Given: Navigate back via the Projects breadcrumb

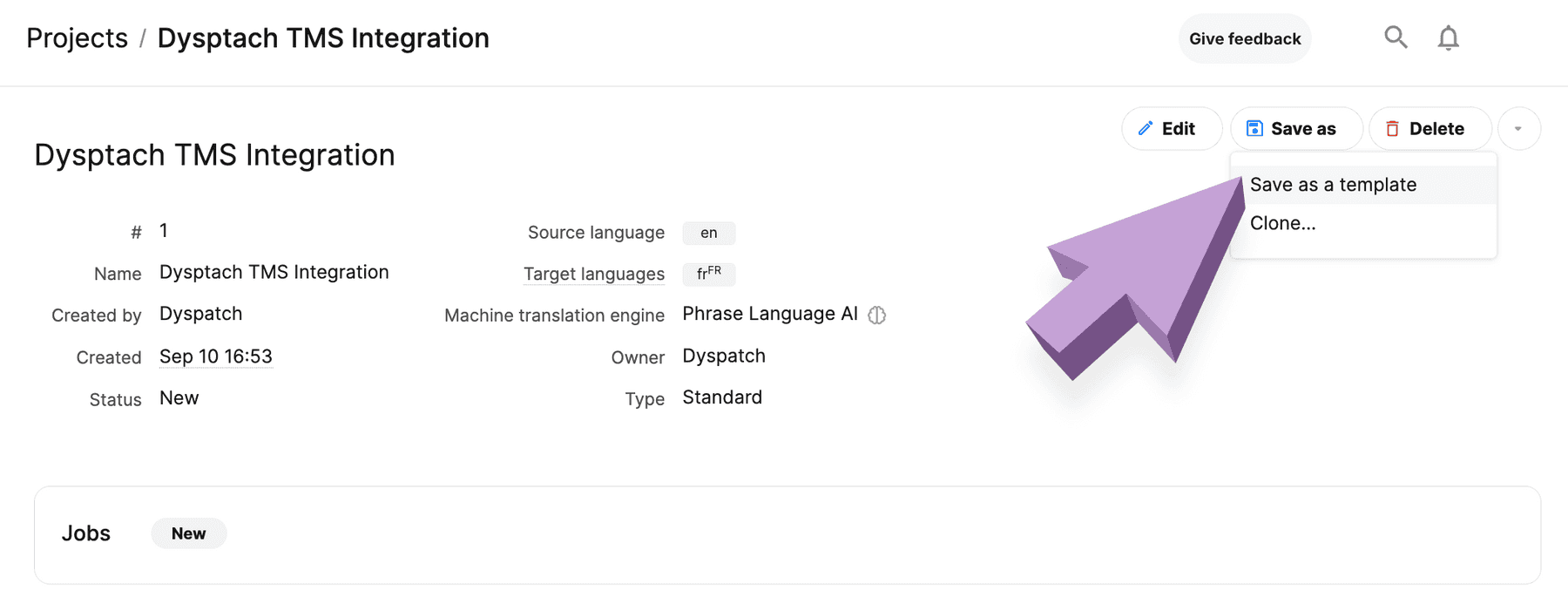Looking at the screenshot, I should 77,37.
